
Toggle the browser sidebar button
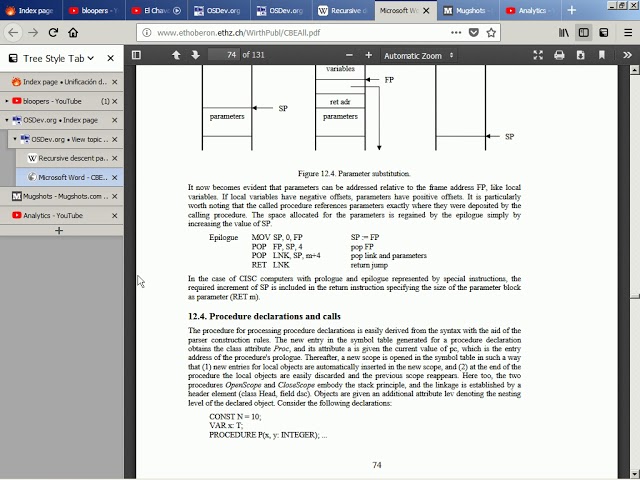584,33
